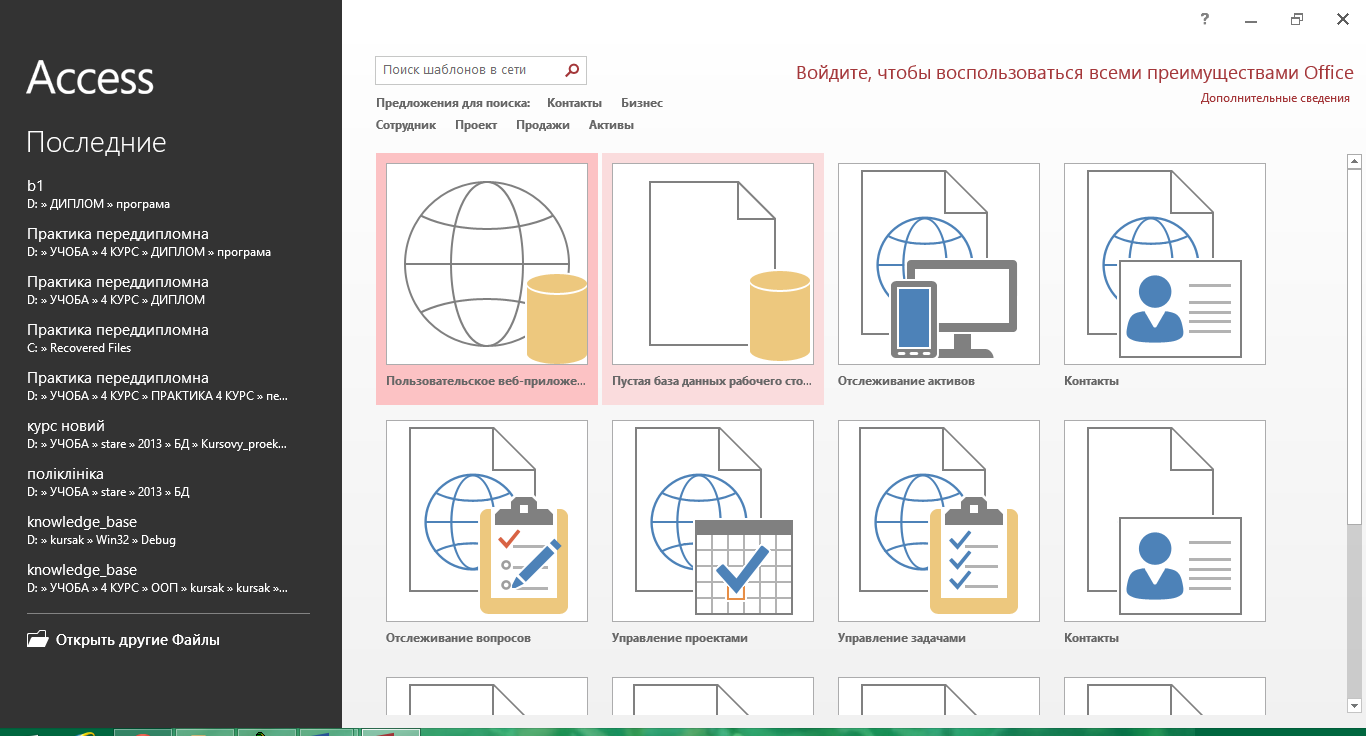
Task: Select suggested search Проект
Action: point(476,125)
